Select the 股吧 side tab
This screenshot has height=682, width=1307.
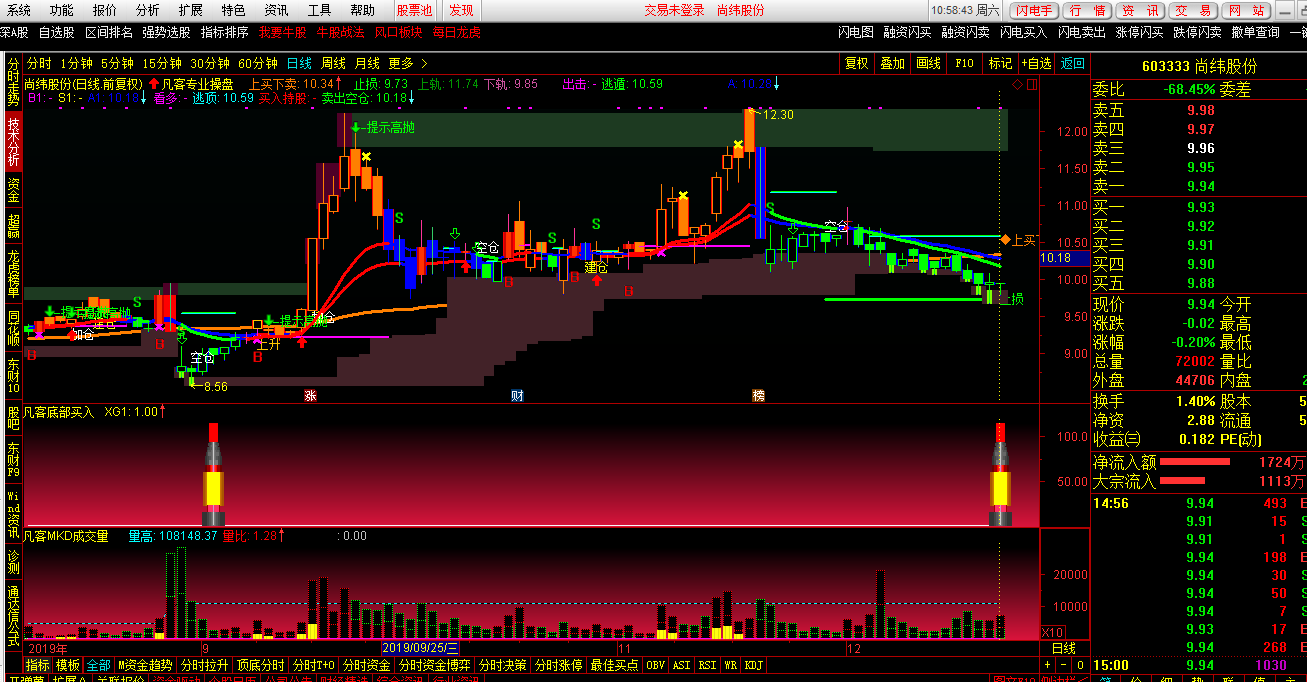13,417
